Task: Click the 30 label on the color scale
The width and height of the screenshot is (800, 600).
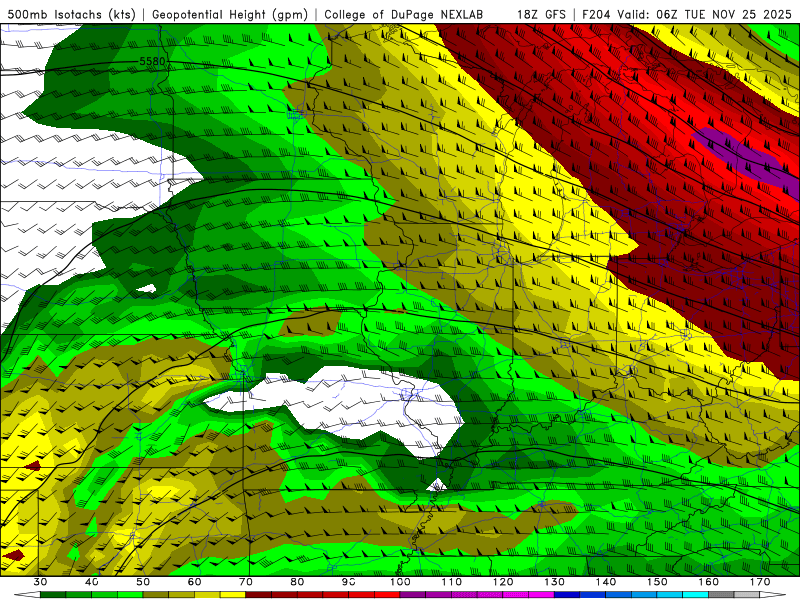Action: point(40,582)
